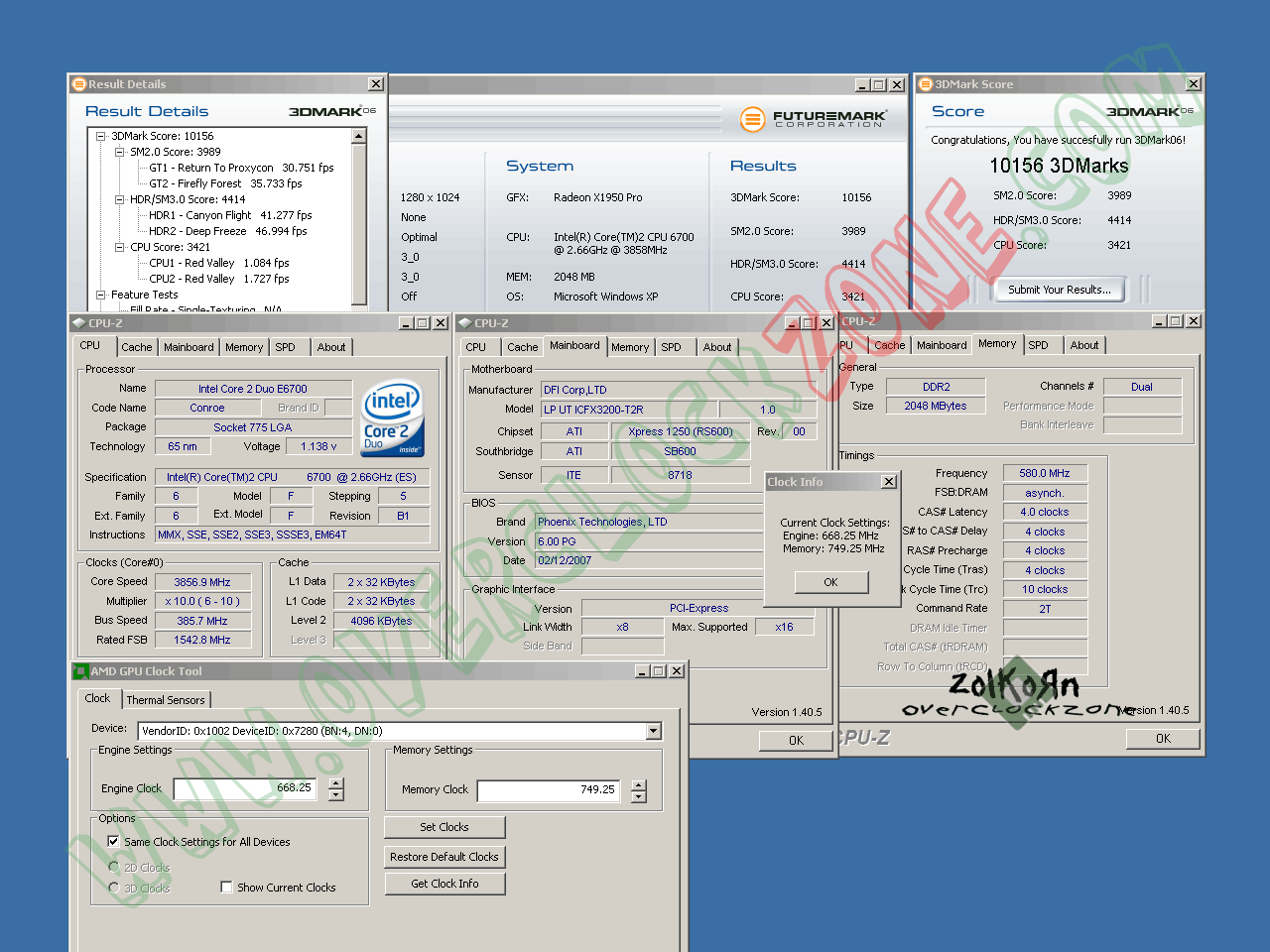Image resolution: width=1270 pixels, height=952 pixels.
Task: Open the Device dropdown in AMD GPU Clock Tool
Action: [654, 731]
